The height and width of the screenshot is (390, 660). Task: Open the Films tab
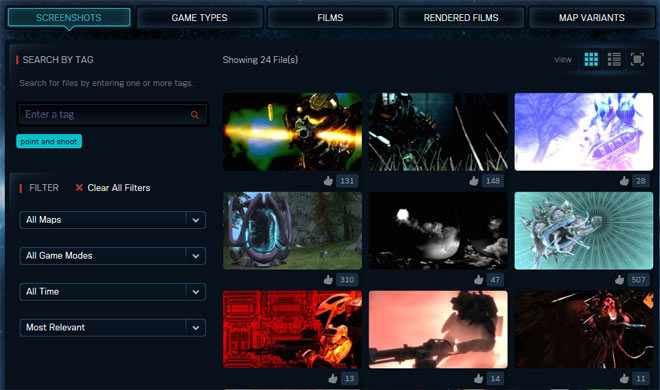[x=330, y=18]
